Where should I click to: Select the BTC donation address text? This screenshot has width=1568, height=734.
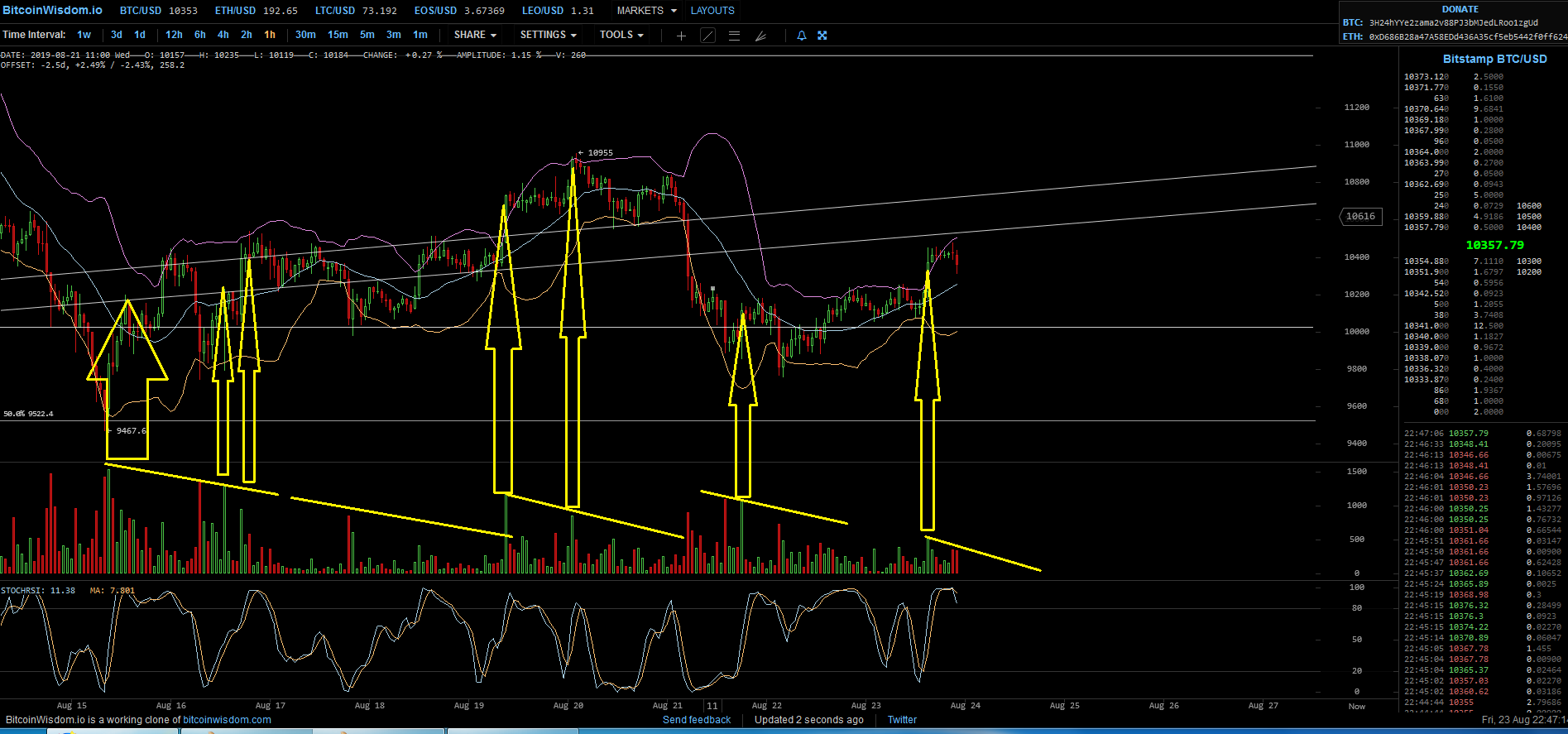pos(1454,22)
